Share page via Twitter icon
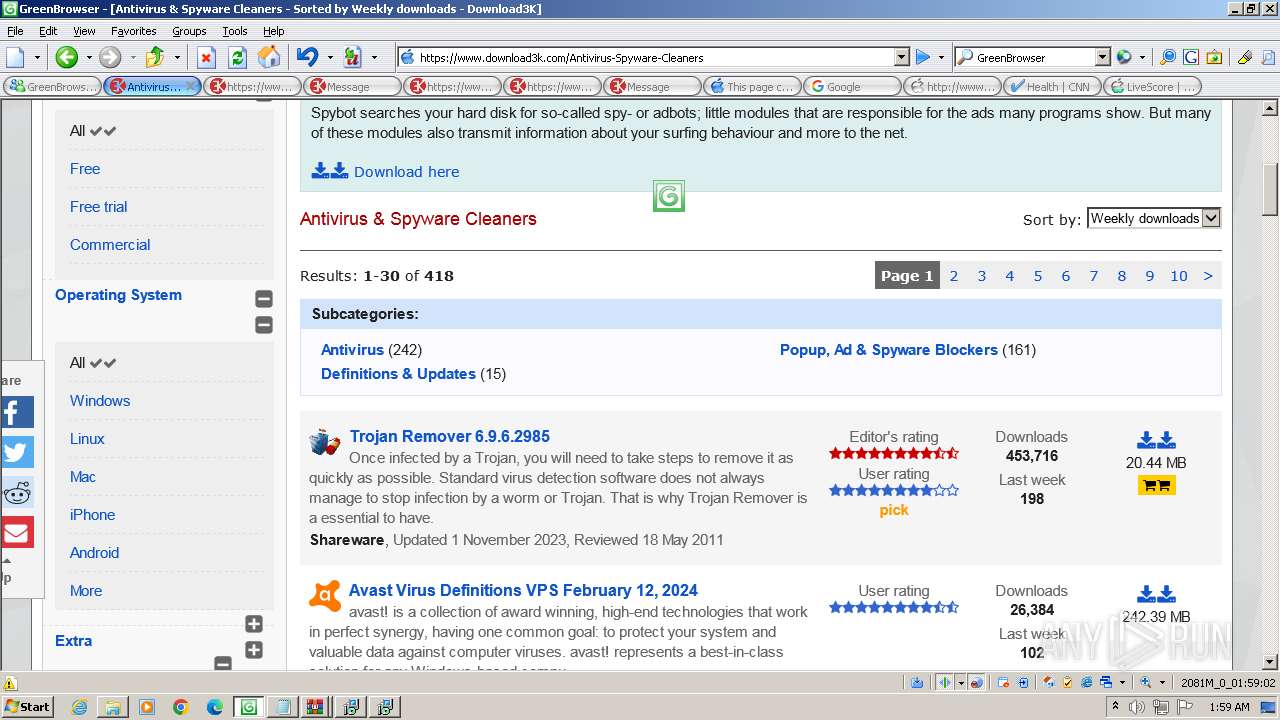 [16, 452]
